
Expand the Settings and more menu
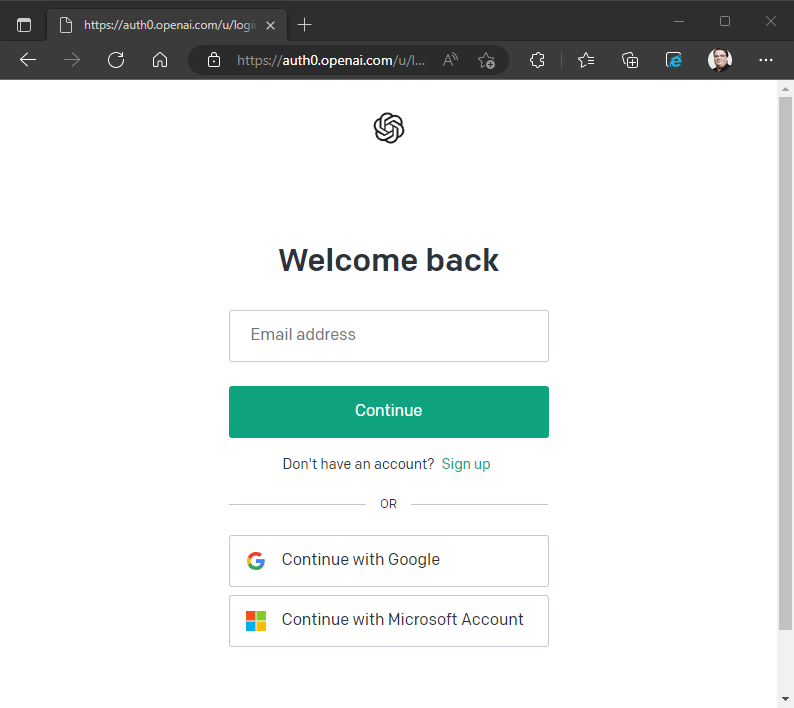click(x=766, y=60)
